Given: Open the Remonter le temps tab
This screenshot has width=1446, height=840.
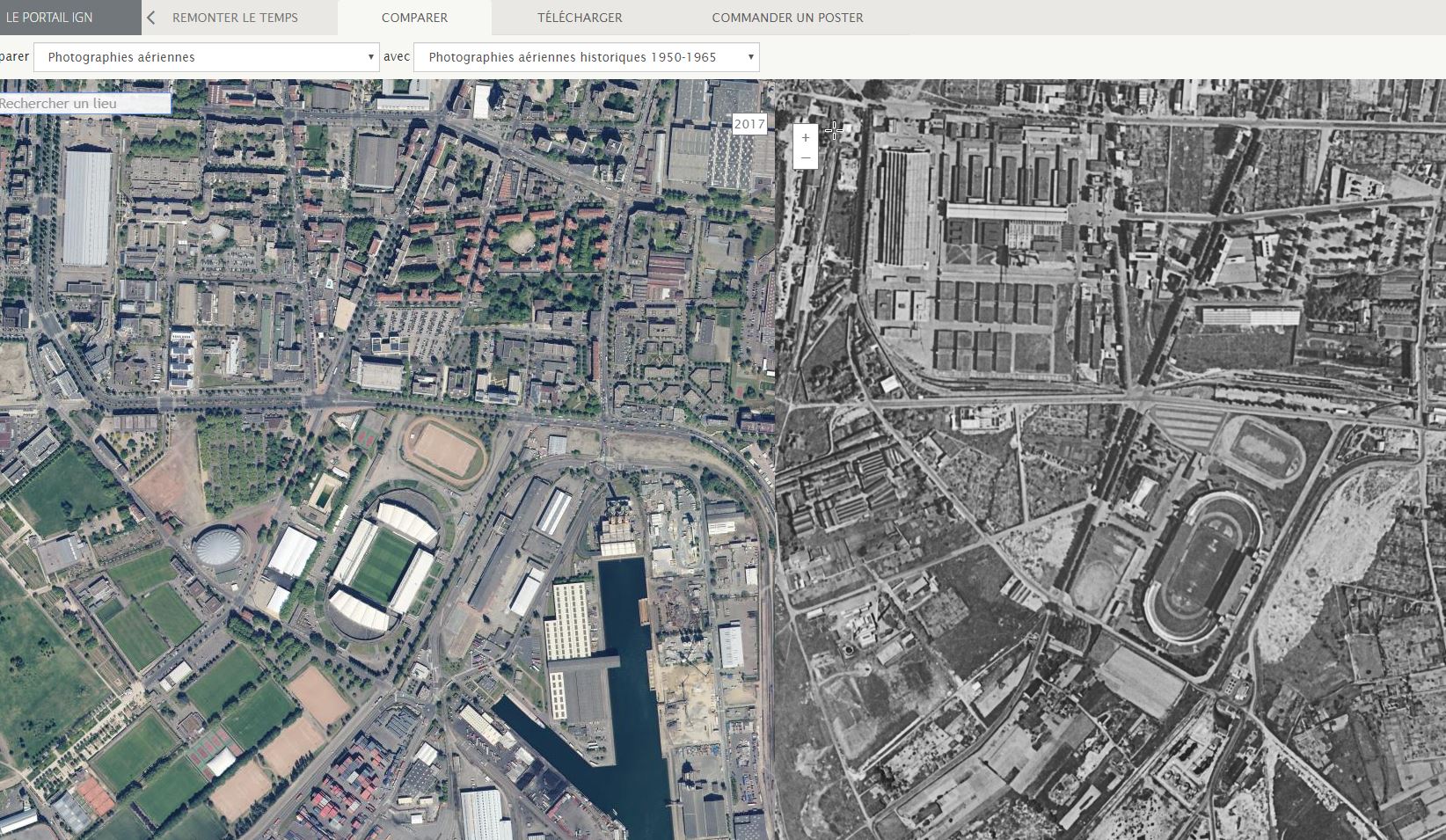Looking at the screenshot, I should click(x=235, y=18).
